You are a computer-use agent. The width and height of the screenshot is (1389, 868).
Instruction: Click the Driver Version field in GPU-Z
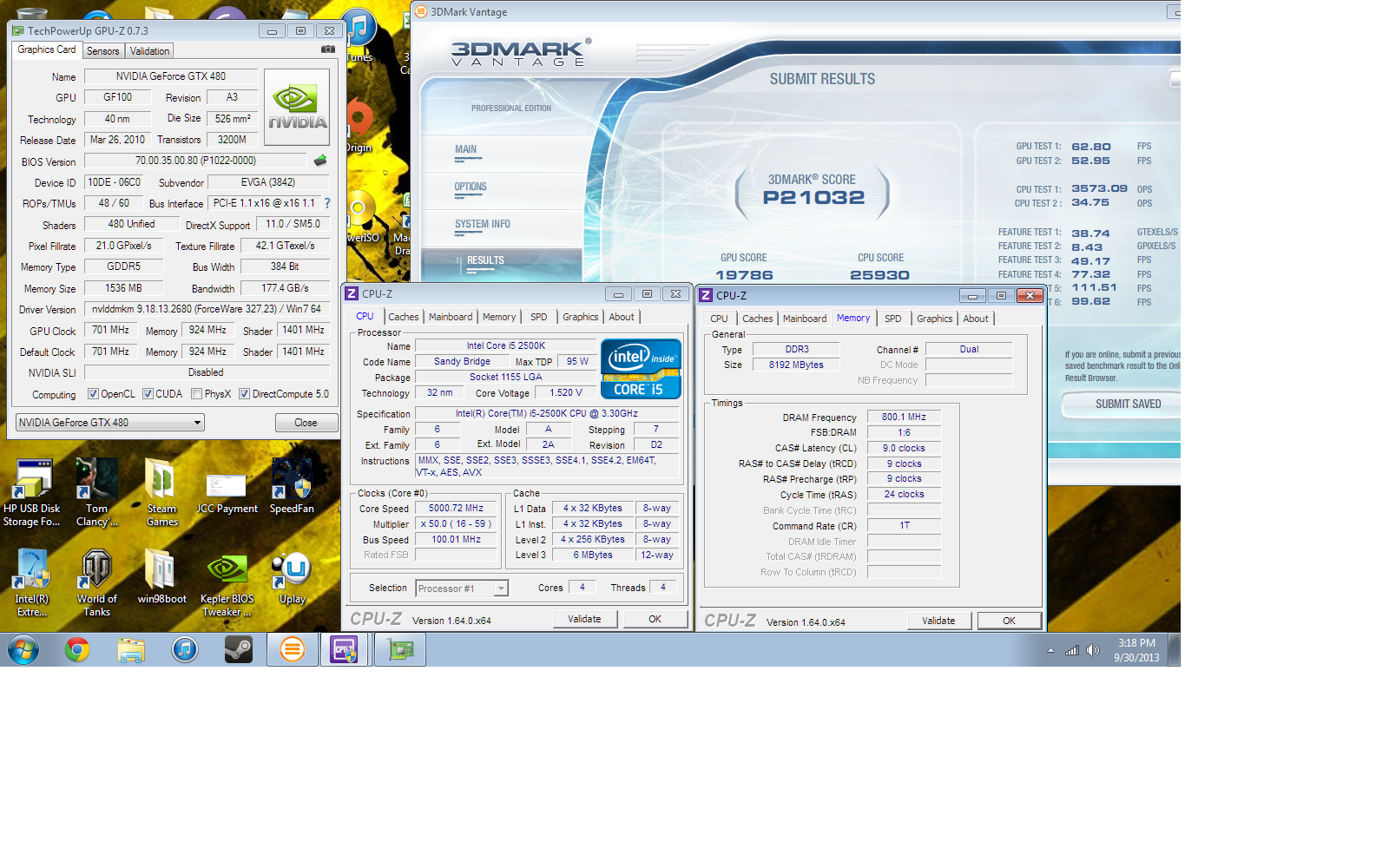tap(207, 309)
